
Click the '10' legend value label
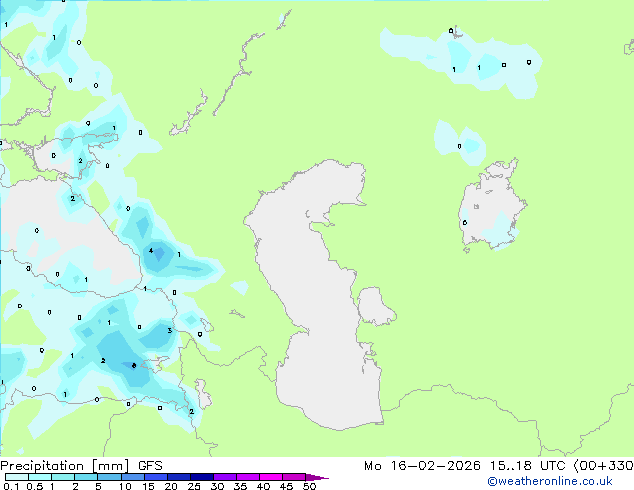point(125,486)
